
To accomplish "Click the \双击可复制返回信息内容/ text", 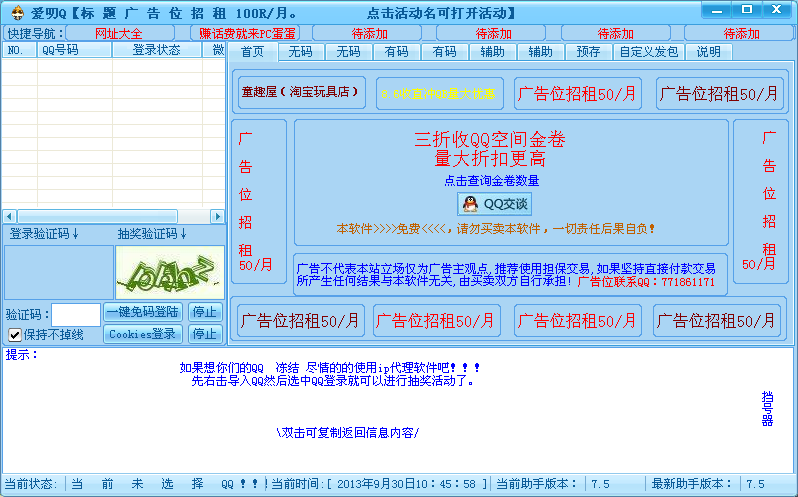I will [x=348, y=432].
